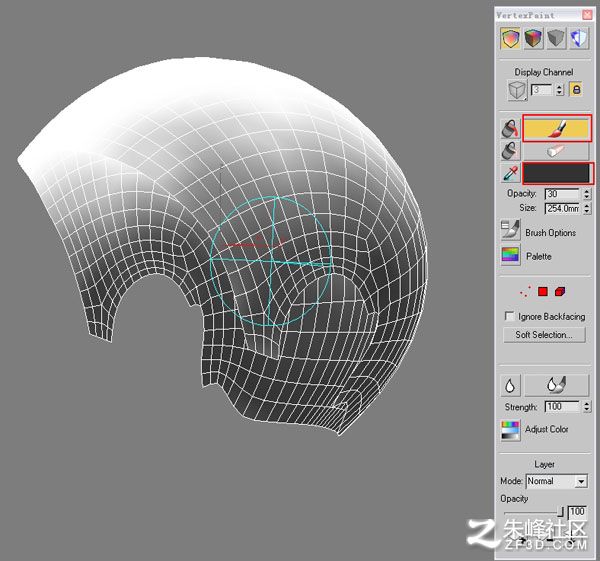The image size is (600, 561).
Task: Activate the Paint brush button
Action: coord(557,128)
